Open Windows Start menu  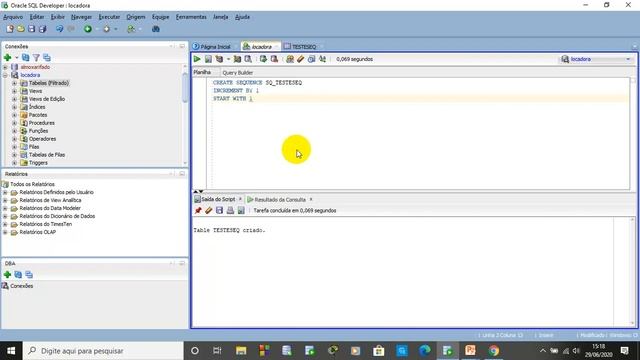pos(11,351)
